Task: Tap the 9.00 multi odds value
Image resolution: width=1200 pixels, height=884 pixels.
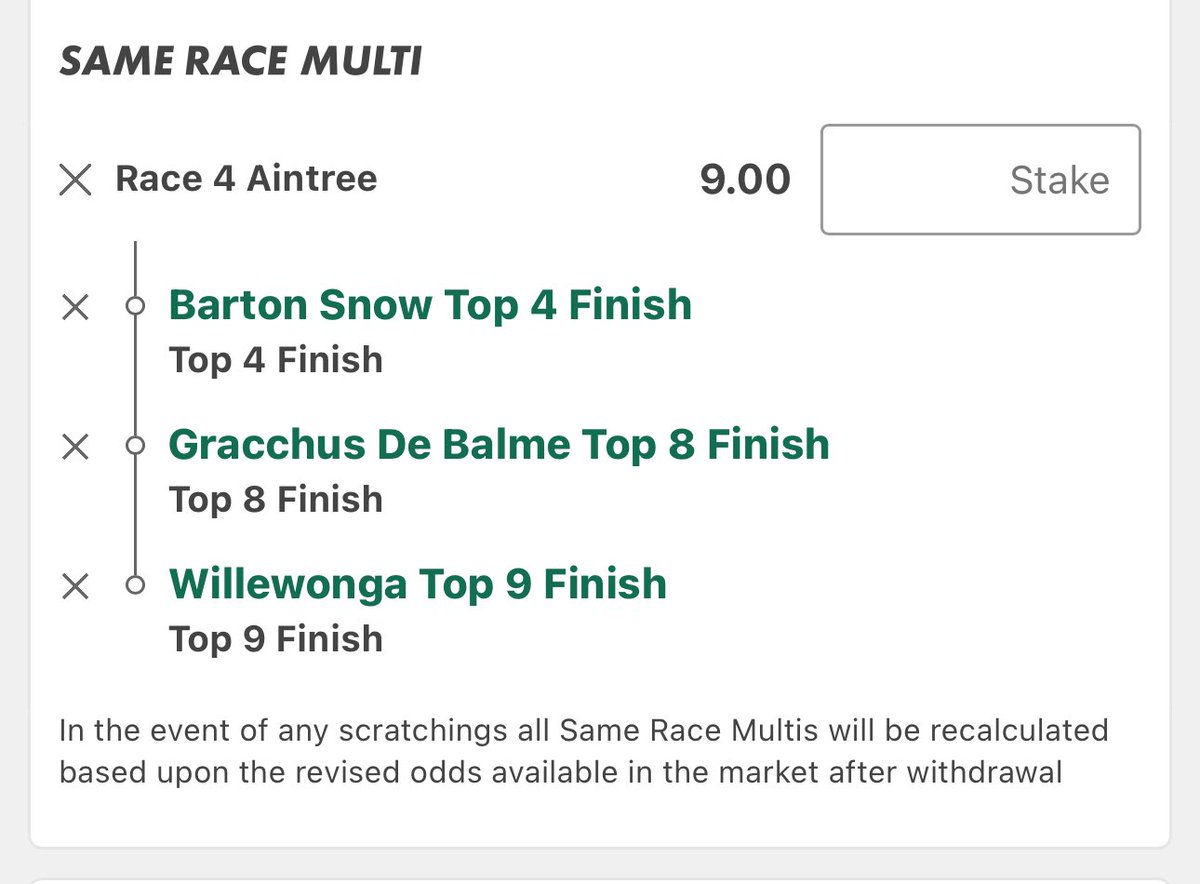Action: 745,180
